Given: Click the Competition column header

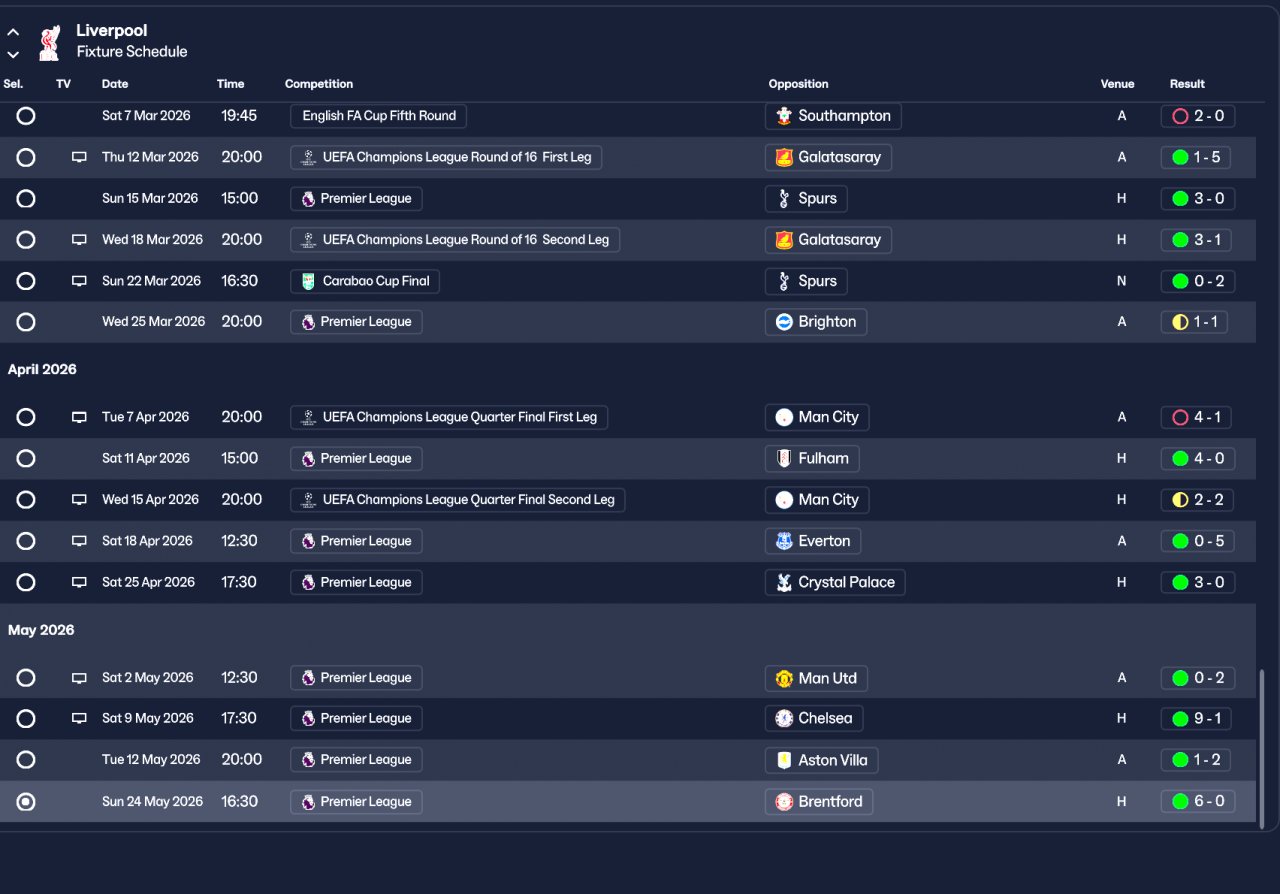Looking at the screenshot, I should tap(319, 84).
